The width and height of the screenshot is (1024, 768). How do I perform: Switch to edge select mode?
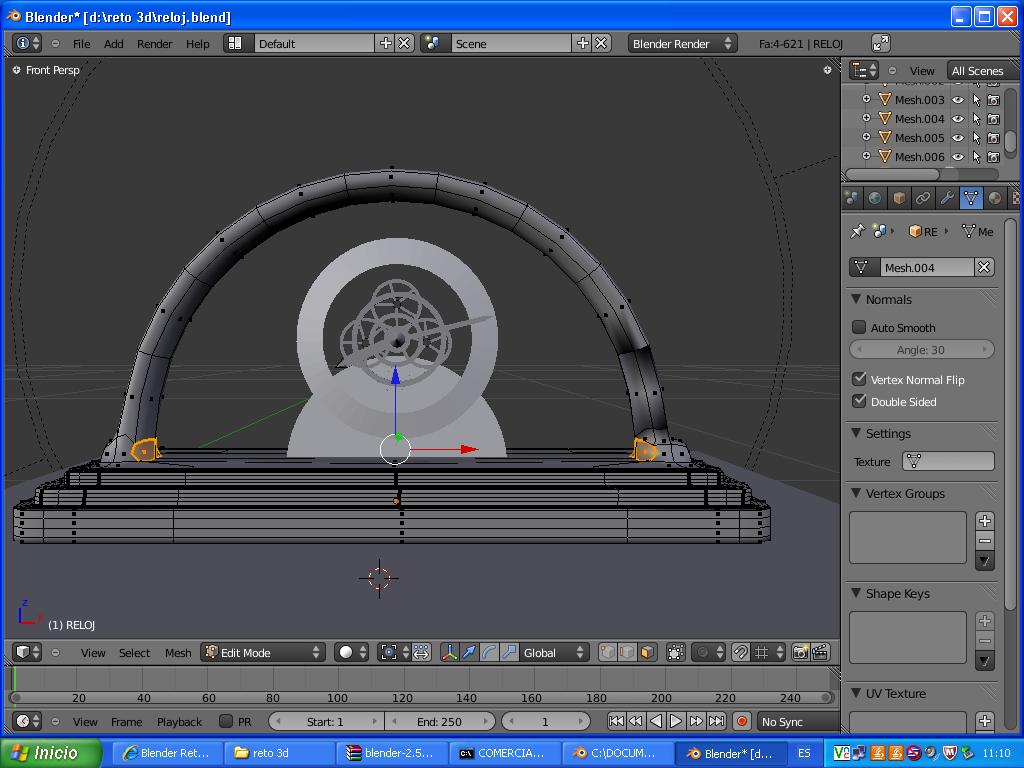pos(627,652)
